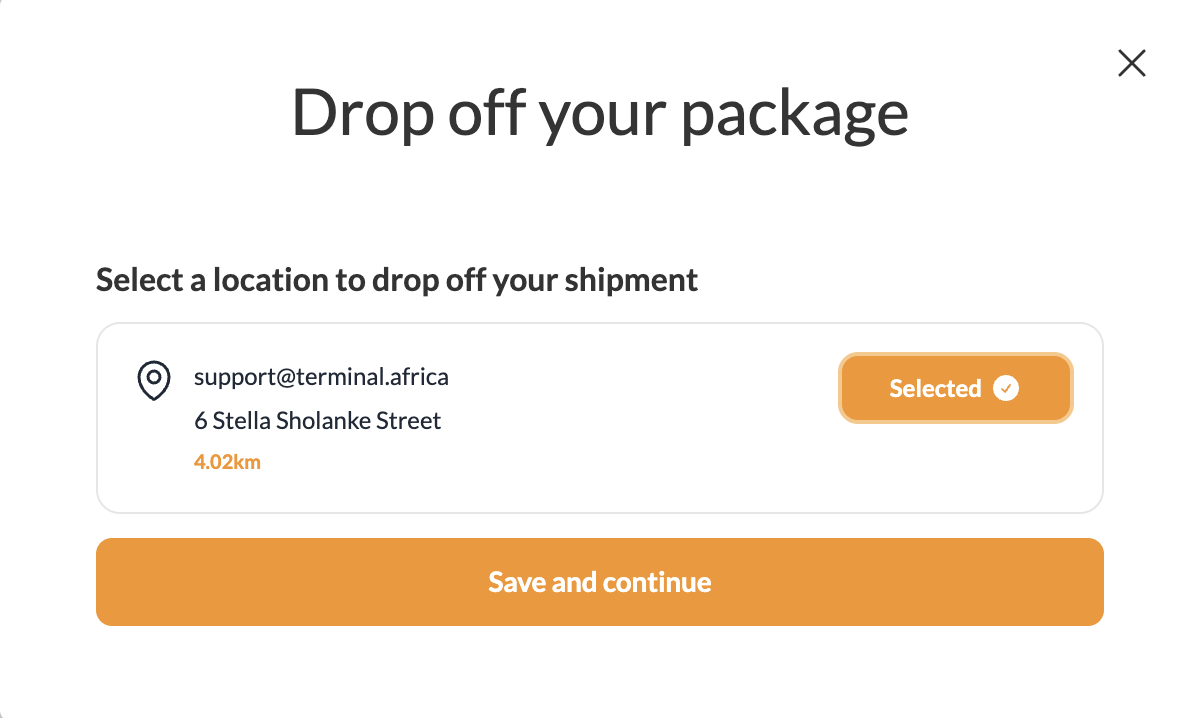This screenshot has width=1194, height=718.
Task: Select the support@terminal.africa email text
Action: (321, 377)
